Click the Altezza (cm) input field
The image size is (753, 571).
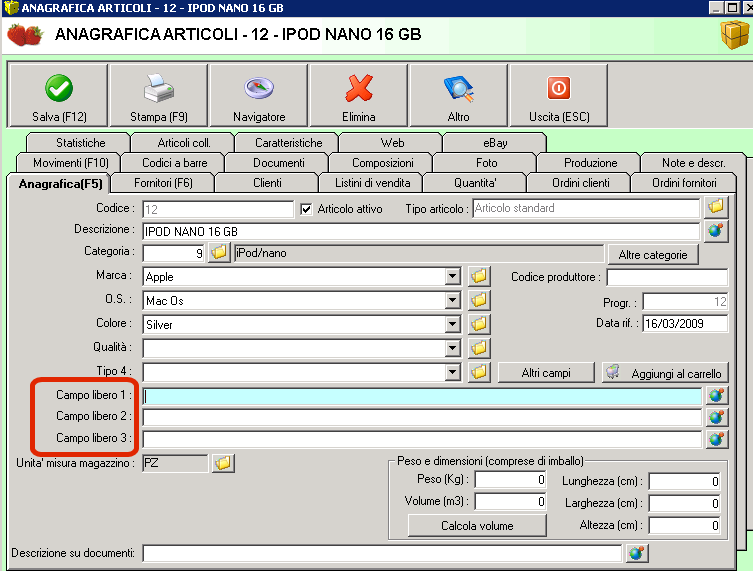(684, 525)
